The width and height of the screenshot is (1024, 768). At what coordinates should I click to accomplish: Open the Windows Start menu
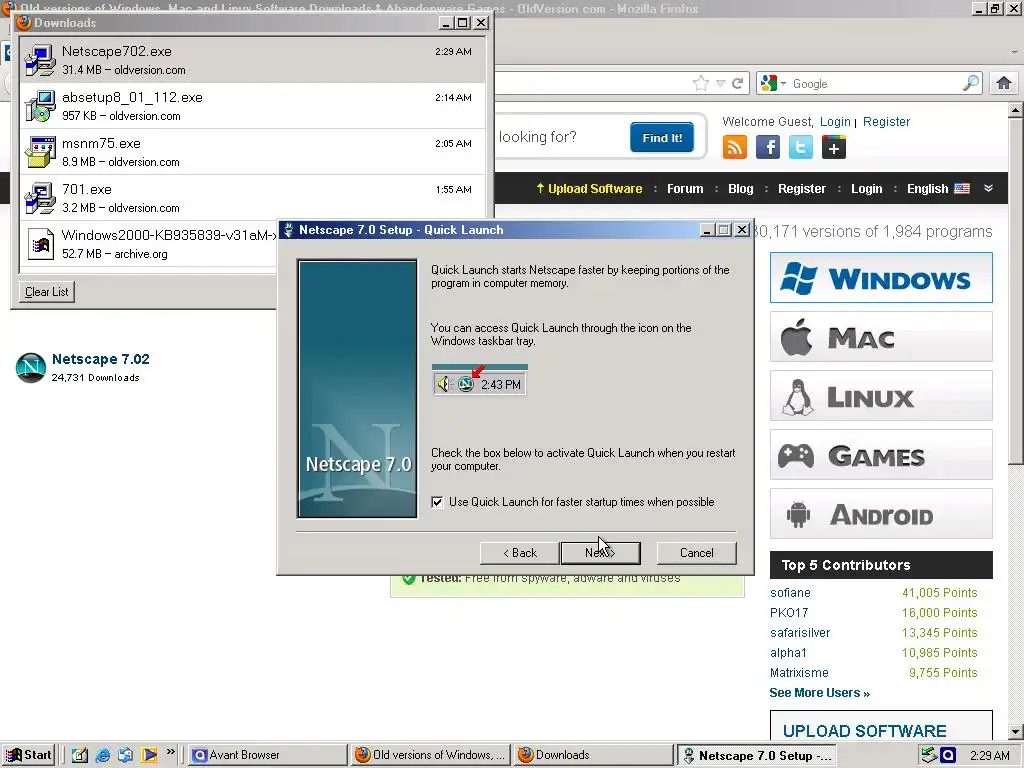pos(28,755)
